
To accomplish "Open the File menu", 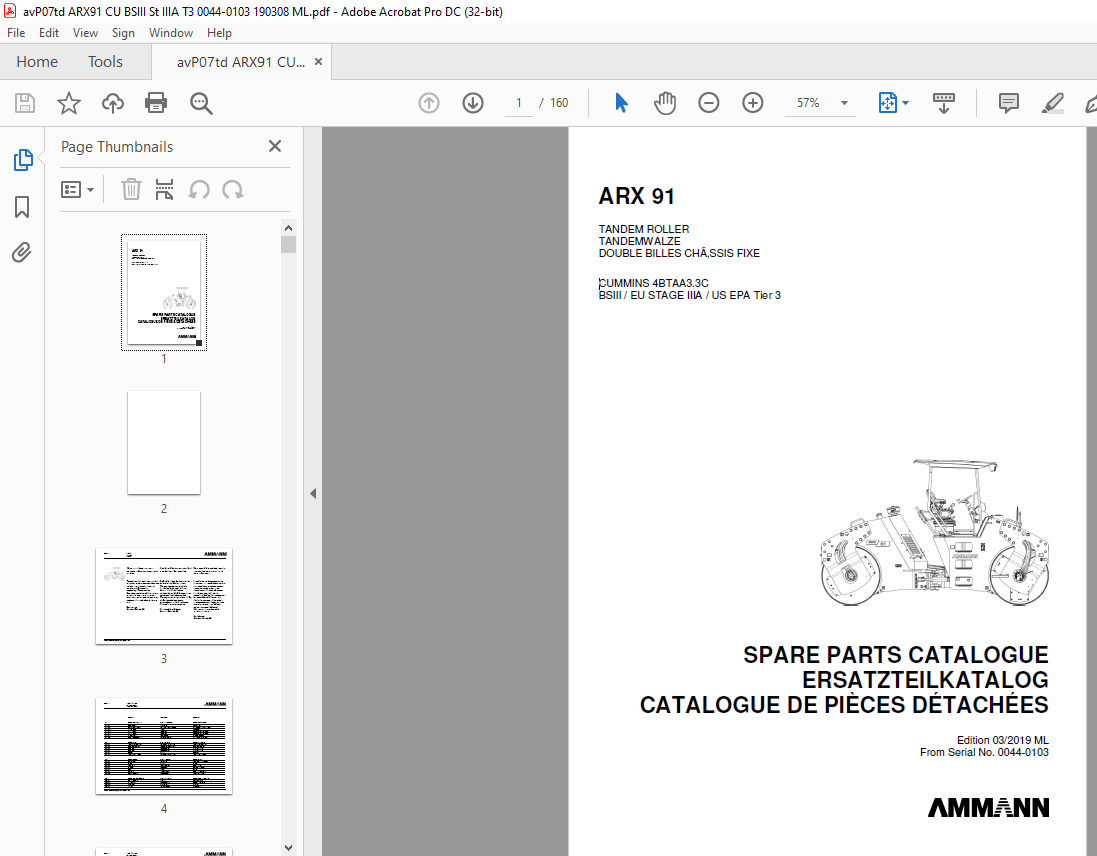I will click(16, 33).
